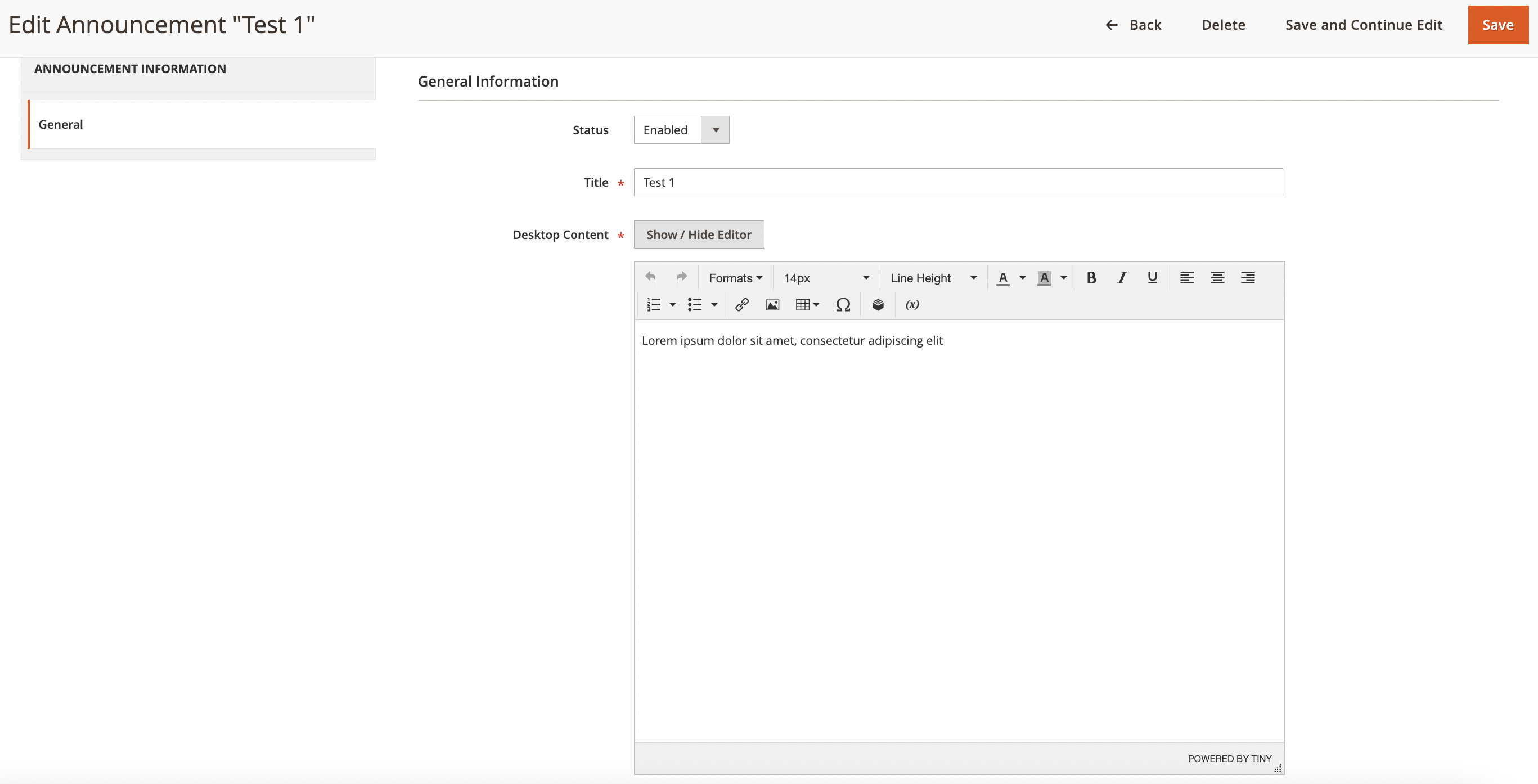Open the bullet list style arrow
This screenshot has width=1538, height=784.
click(x=714, y=304)
